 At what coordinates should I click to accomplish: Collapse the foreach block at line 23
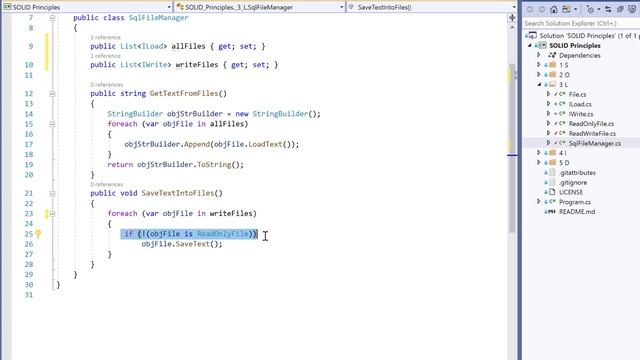(x=52, y=213)
